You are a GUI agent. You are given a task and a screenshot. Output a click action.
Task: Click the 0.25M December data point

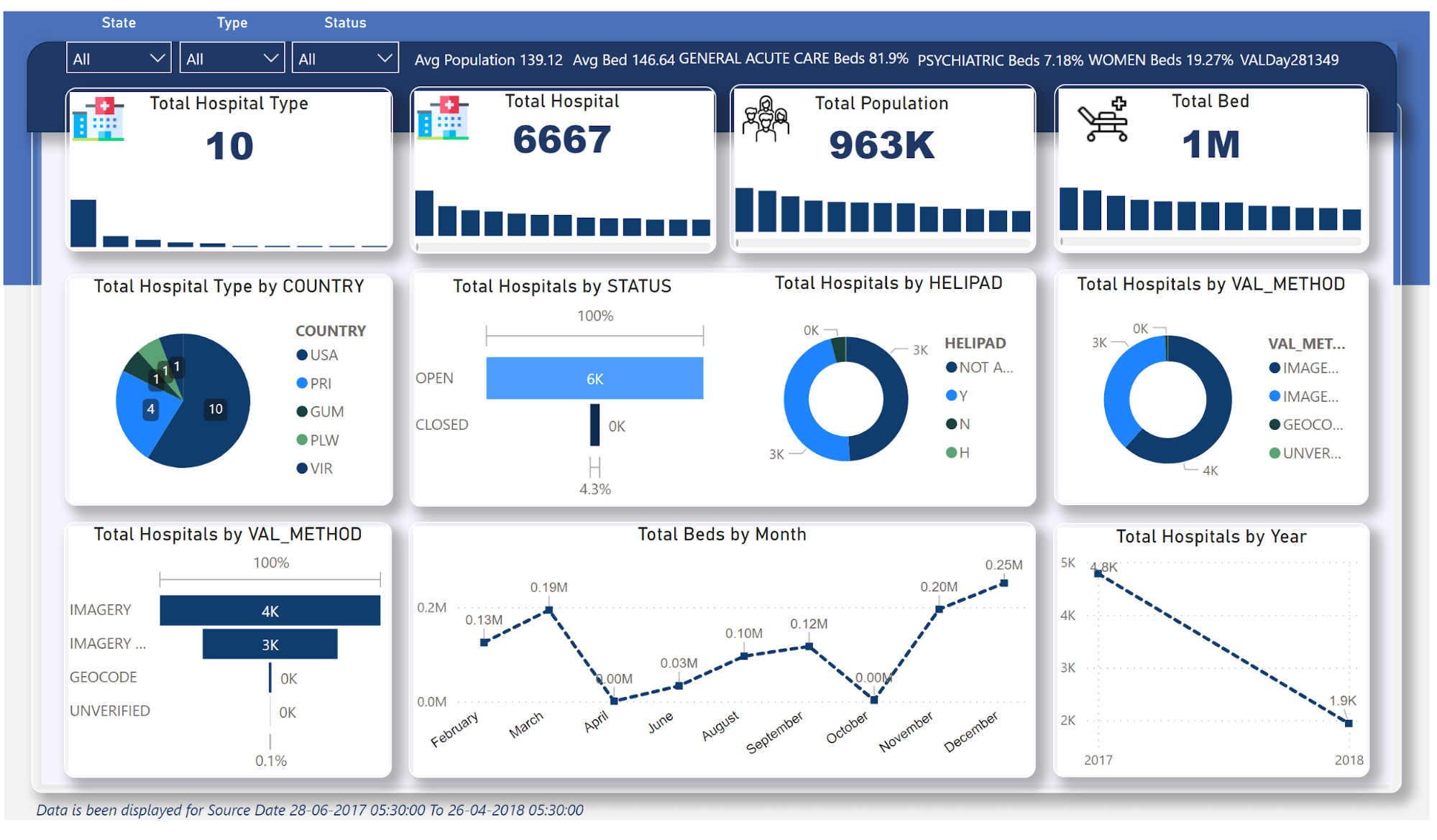click(x=1004, y=583)
